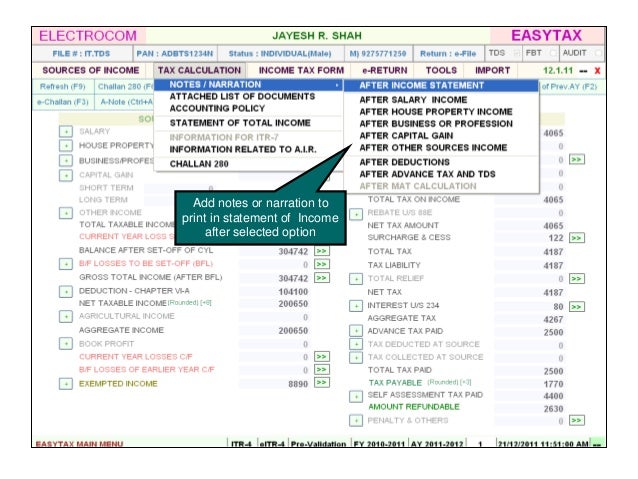Choose INFORMATION RELATED TO A.I.R.
638x479 pixels.
[249, 149]
